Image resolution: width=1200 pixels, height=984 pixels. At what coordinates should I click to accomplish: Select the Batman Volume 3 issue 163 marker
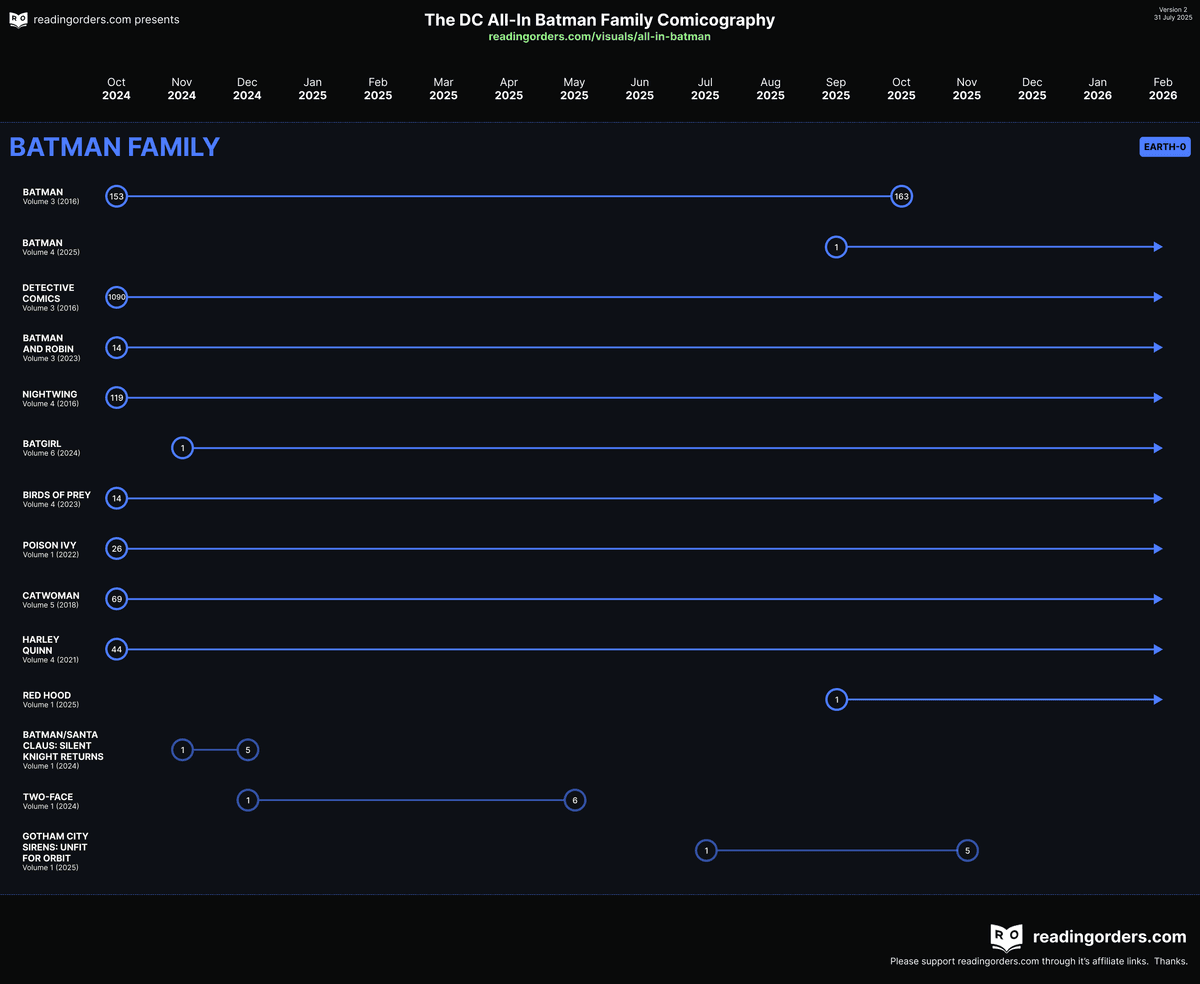click(x=901, y=196)
